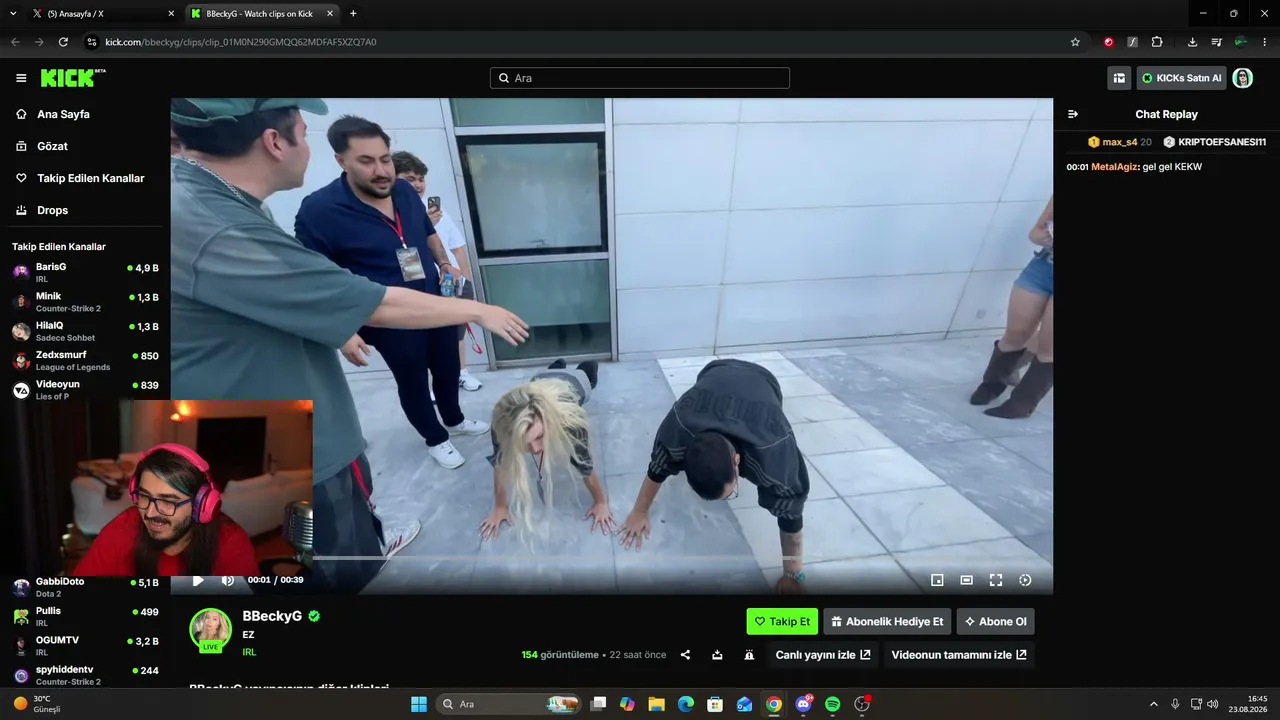Click Videonun tamamını izle link
Viewport: 1280px width, 720px height.
pos(959,655)
